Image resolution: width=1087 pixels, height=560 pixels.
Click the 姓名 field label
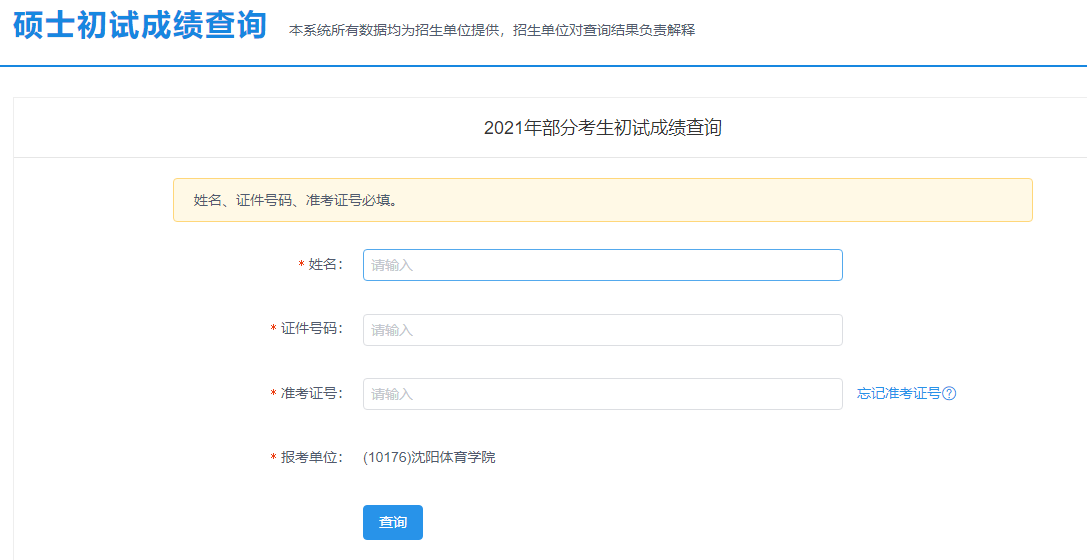(x=324, y=265)
